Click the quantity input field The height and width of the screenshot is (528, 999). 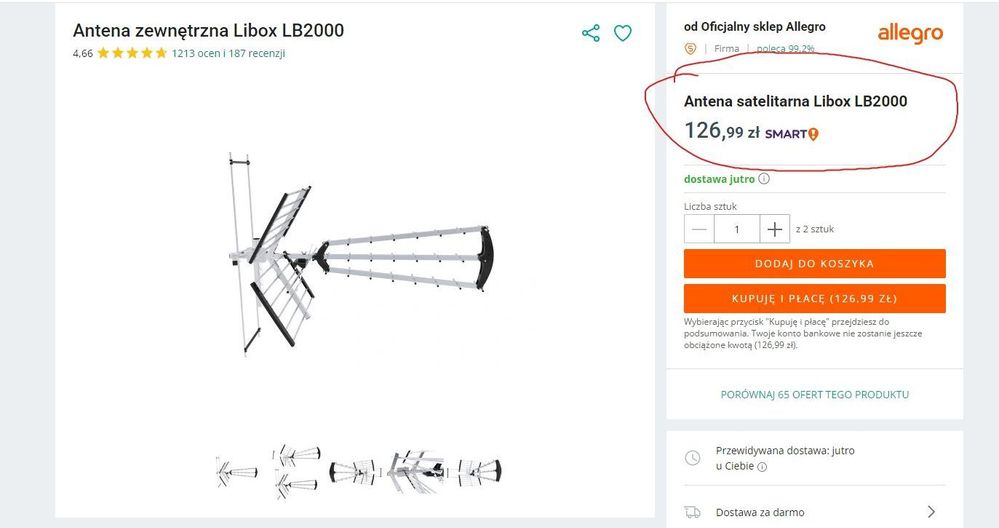[737, 229]
